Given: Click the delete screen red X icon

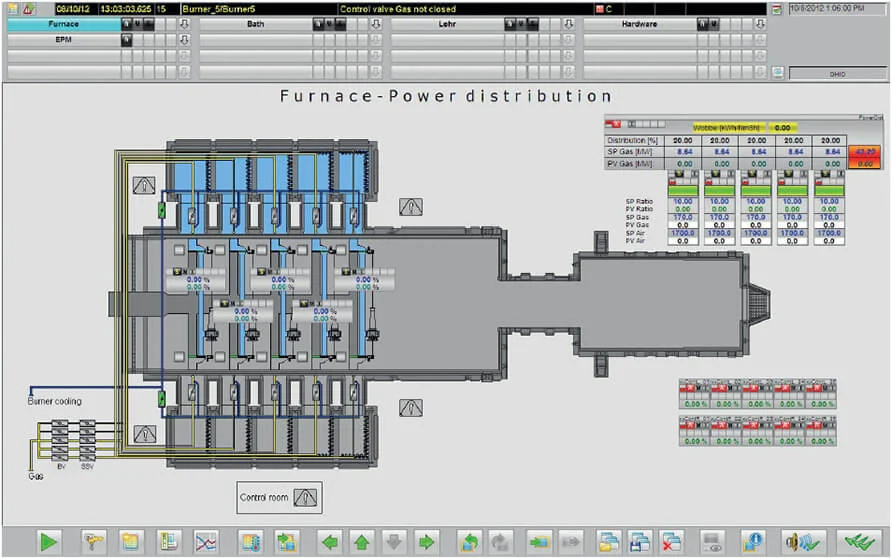Looking at the screenshot, I should point(672,542).
